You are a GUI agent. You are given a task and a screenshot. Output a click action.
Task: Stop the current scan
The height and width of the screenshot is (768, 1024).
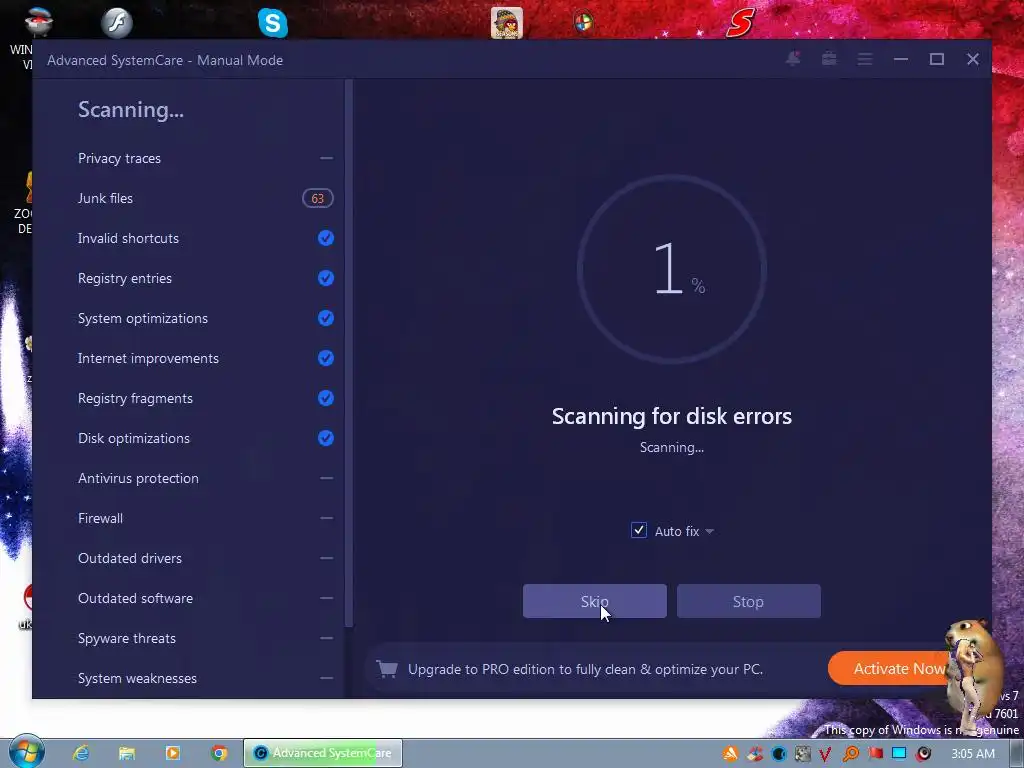748,601
